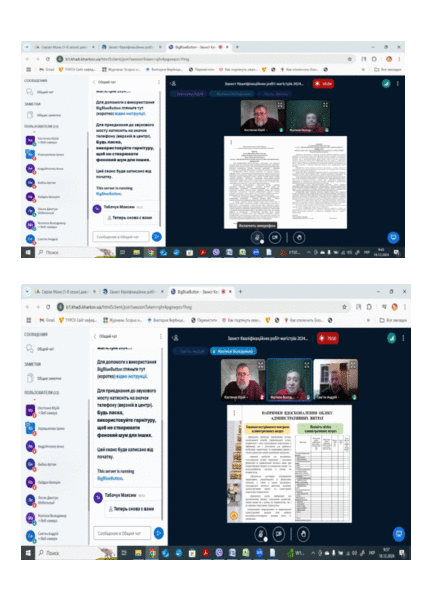Click the chat panel scrollbar in upper screenshot

click(x=160, y=159)
